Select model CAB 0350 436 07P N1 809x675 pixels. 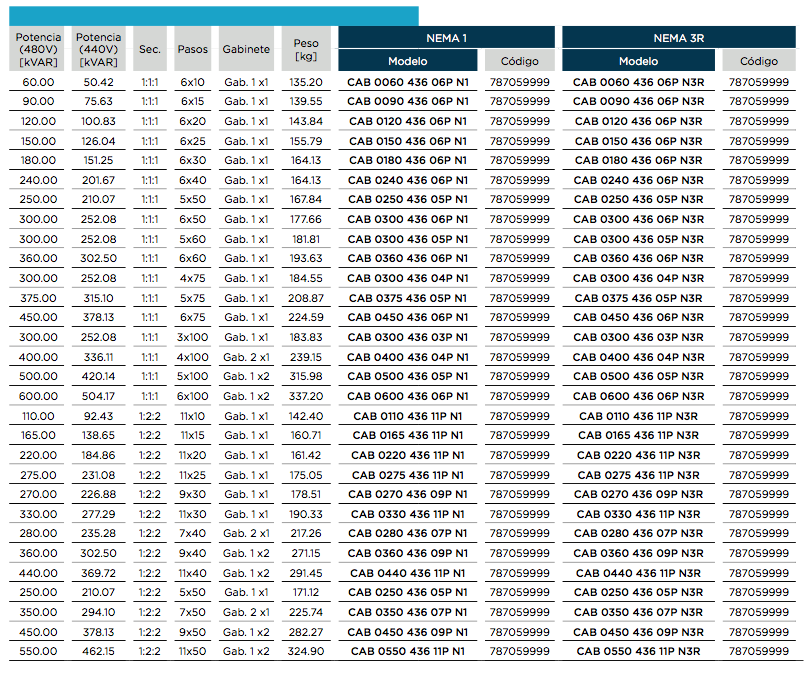tap(408, 613)
